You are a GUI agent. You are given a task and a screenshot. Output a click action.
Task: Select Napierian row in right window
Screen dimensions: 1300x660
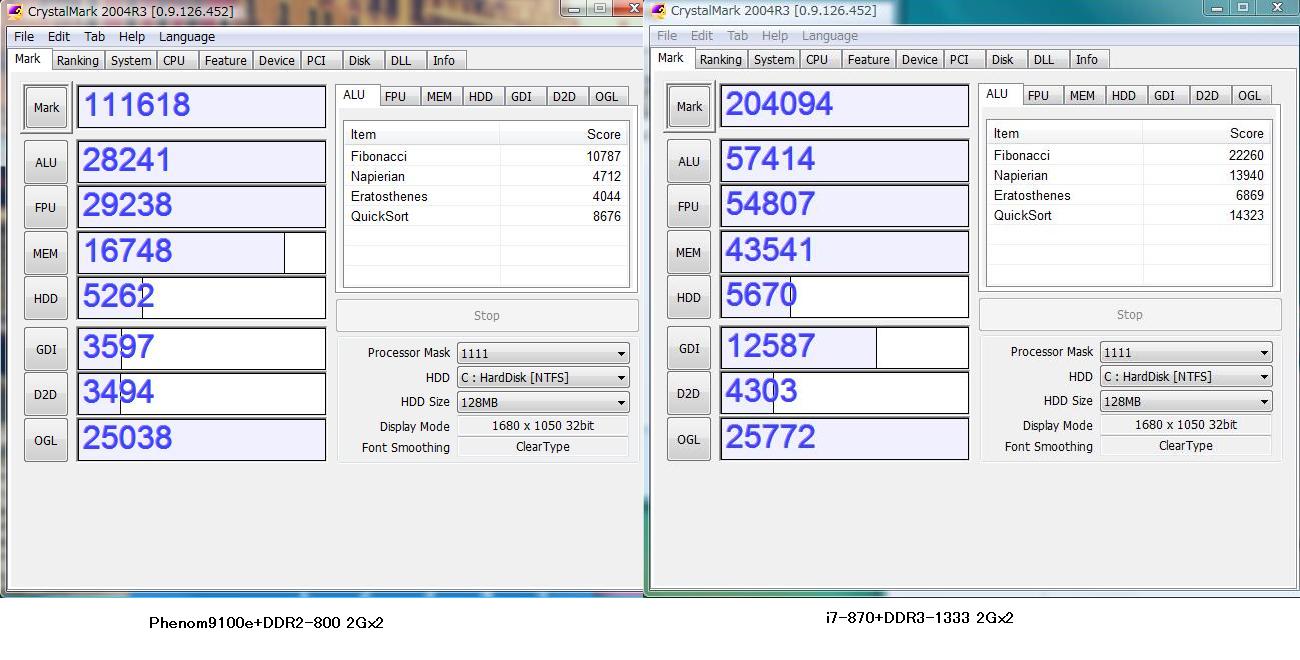(1129, 175)
